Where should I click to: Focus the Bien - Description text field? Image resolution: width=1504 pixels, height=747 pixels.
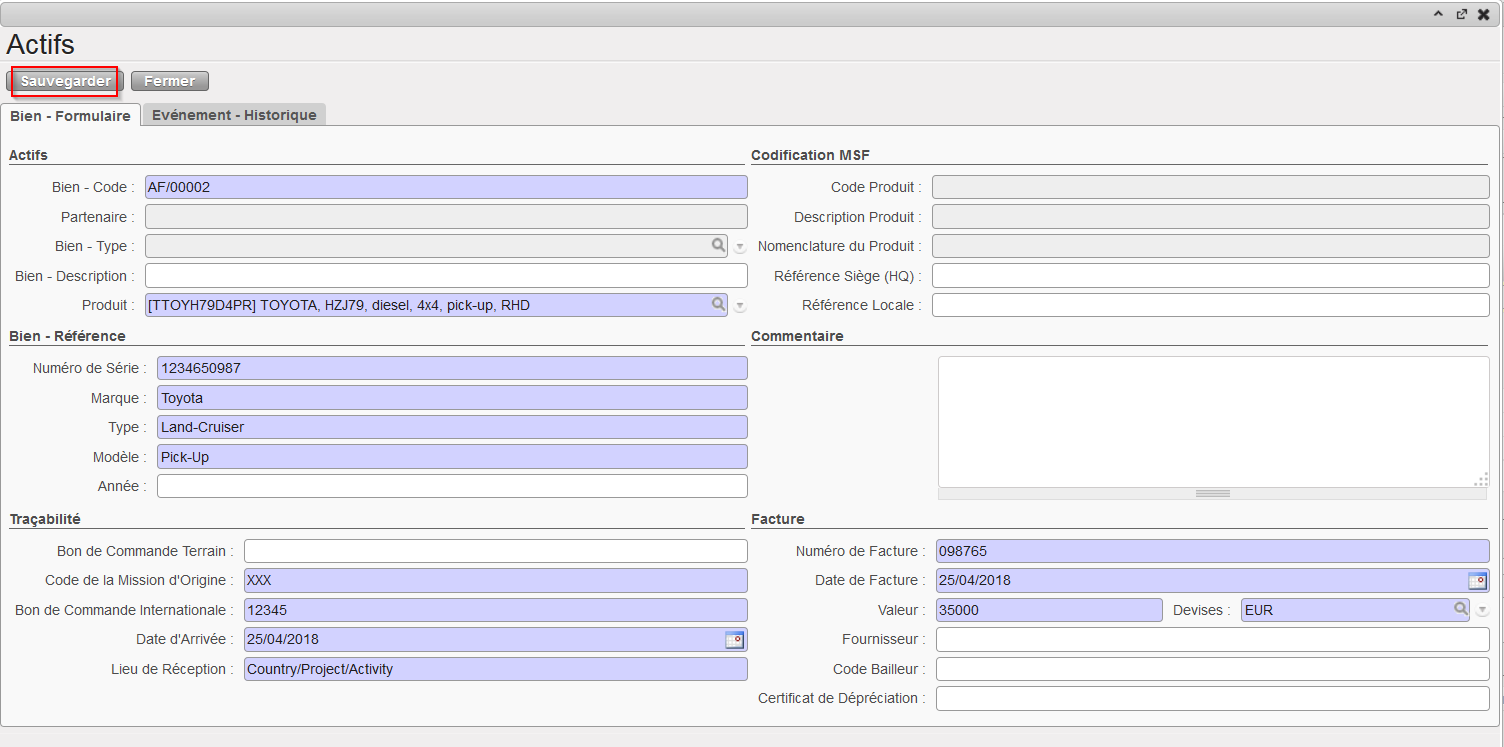tap(446, 275)
